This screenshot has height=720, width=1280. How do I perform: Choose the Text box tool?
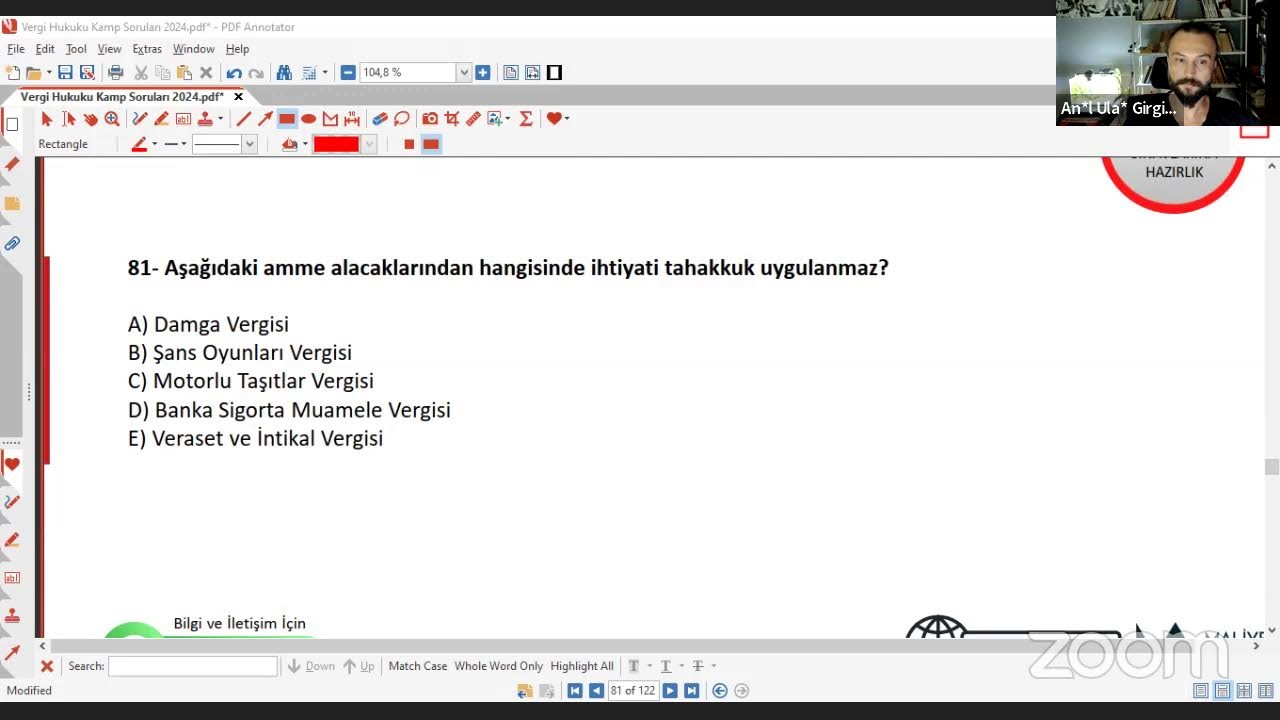pyautogui.click(x=183, y=118)
